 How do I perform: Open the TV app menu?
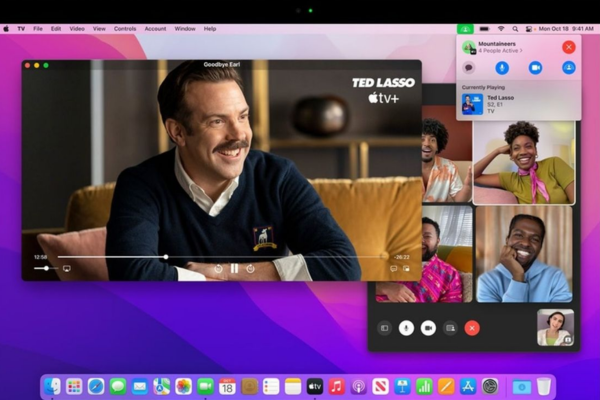coord(21,29)
